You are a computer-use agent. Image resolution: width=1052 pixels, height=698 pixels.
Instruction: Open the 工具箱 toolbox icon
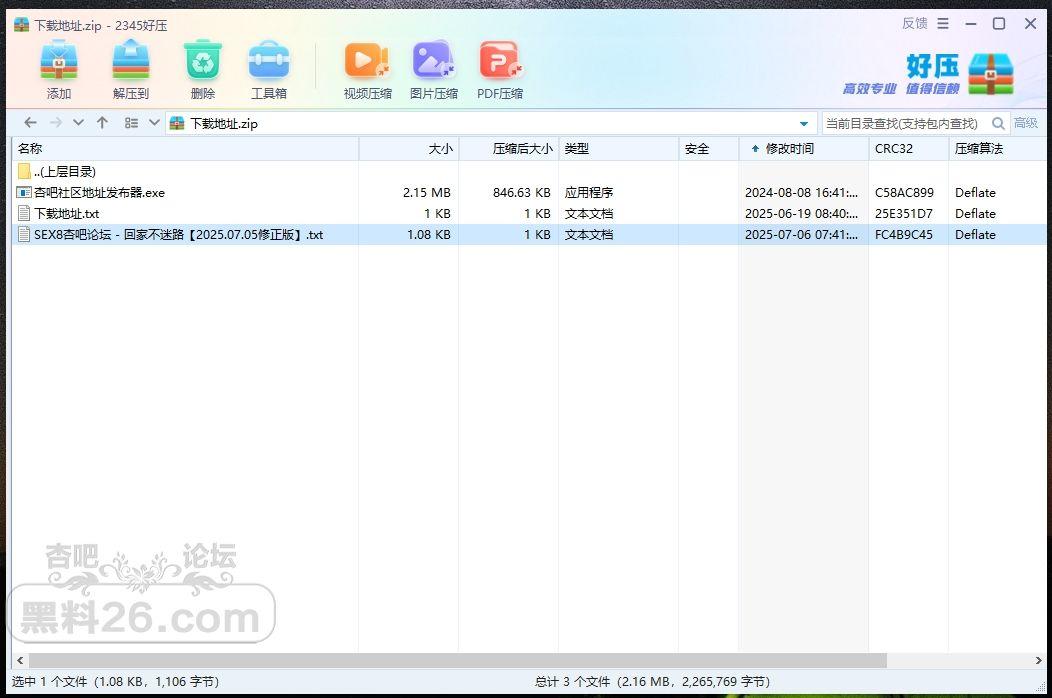[268, 60]
